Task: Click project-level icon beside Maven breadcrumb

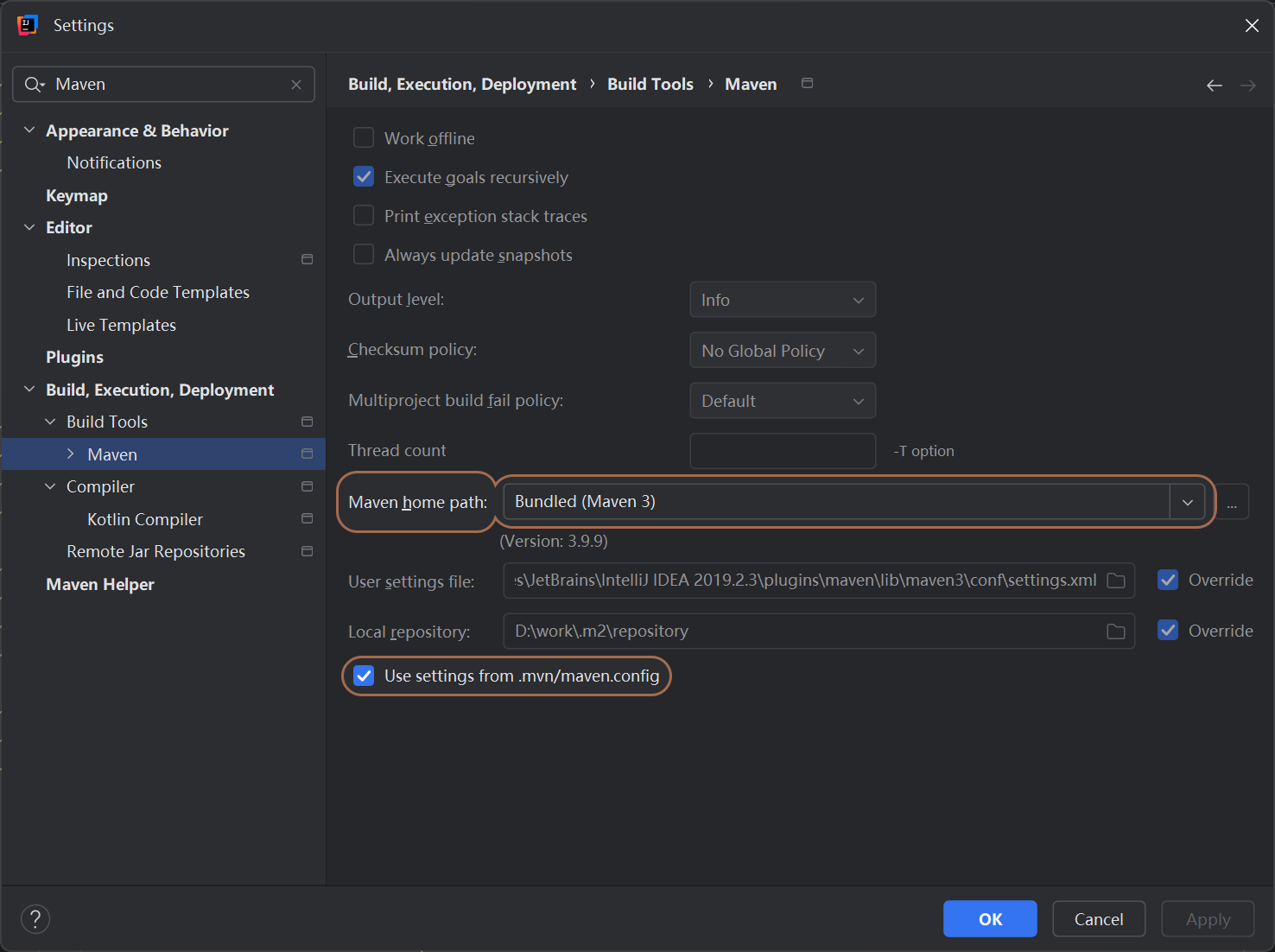Action: (807, 83)
